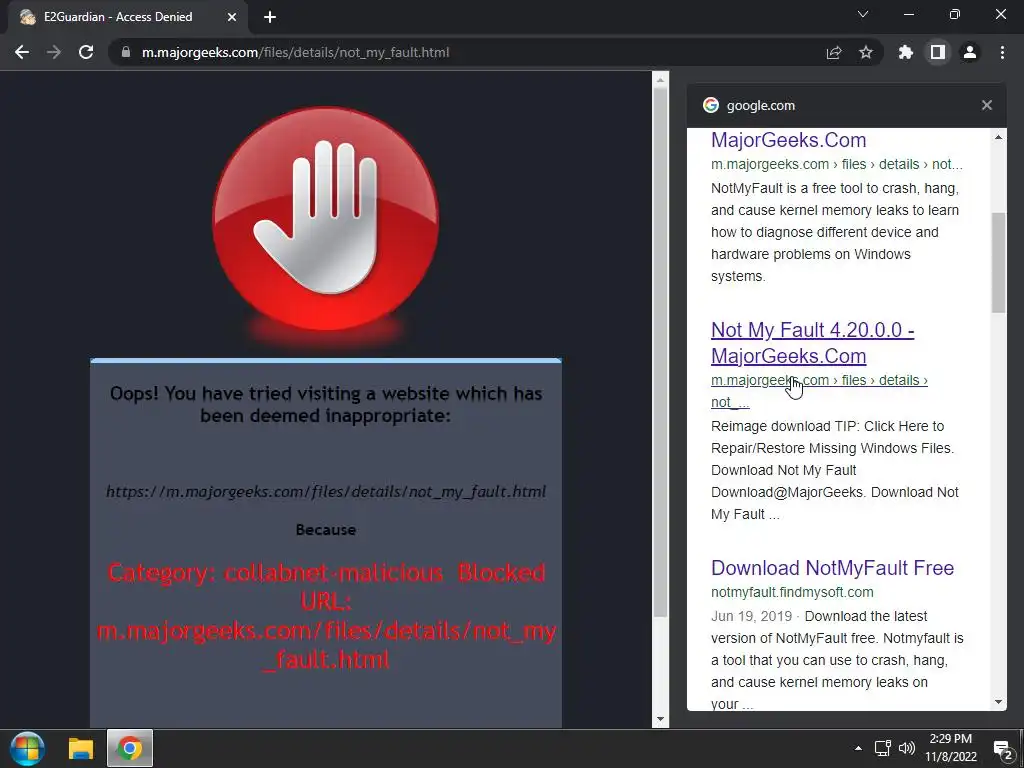Click side panel scrollbar up arrow

tap(998, 137)
